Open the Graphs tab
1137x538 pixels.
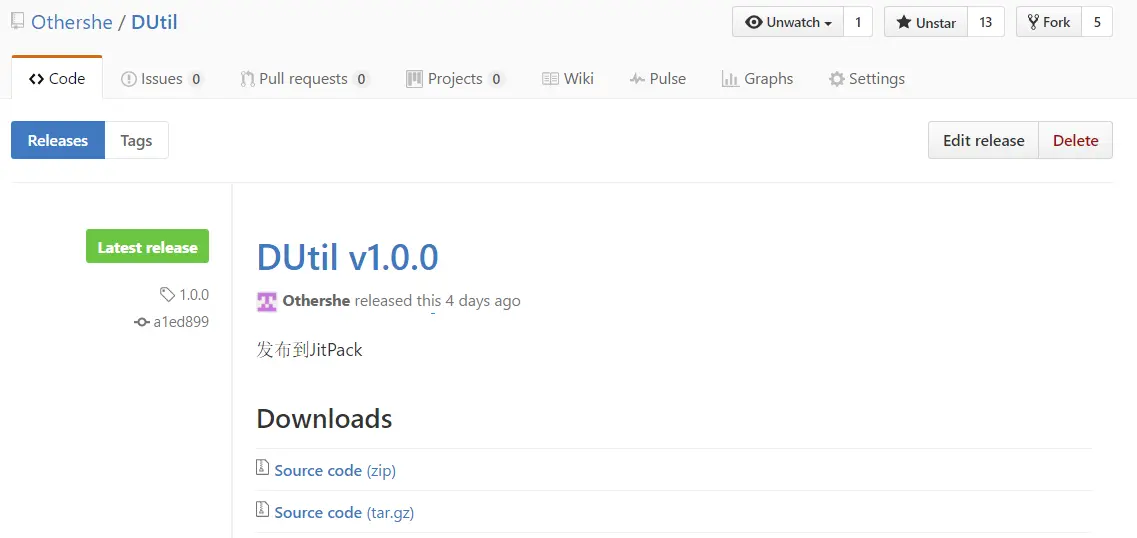click(x=757, y=78)
